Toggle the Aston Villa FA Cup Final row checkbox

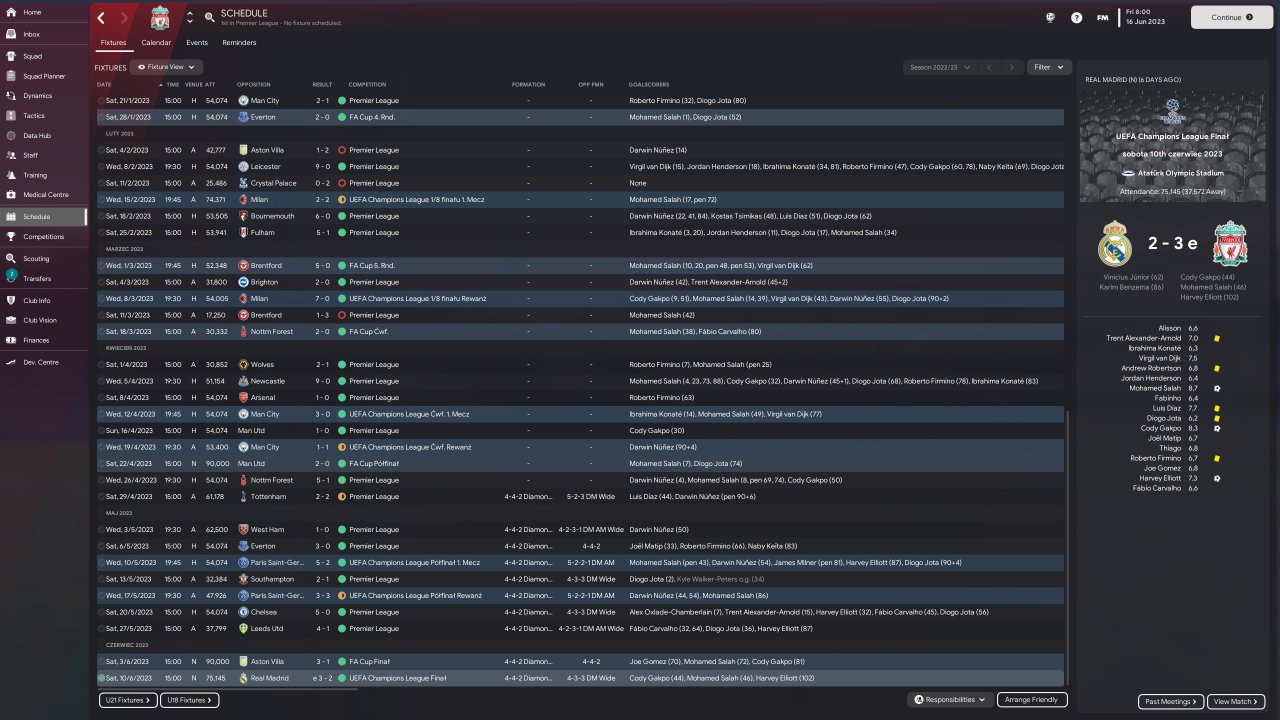101,661
